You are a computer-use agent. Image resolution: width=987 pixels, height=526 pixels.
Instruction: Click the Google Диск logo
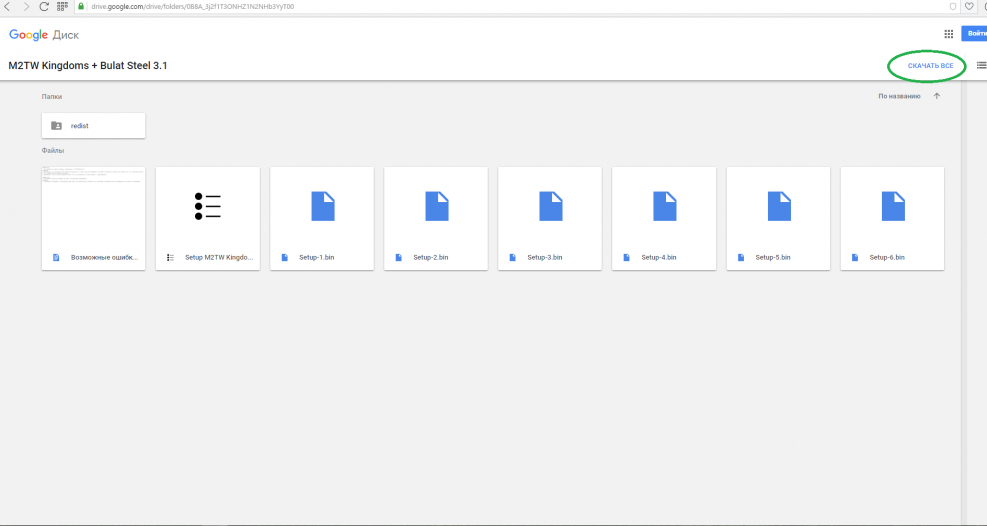pos(43,34)
